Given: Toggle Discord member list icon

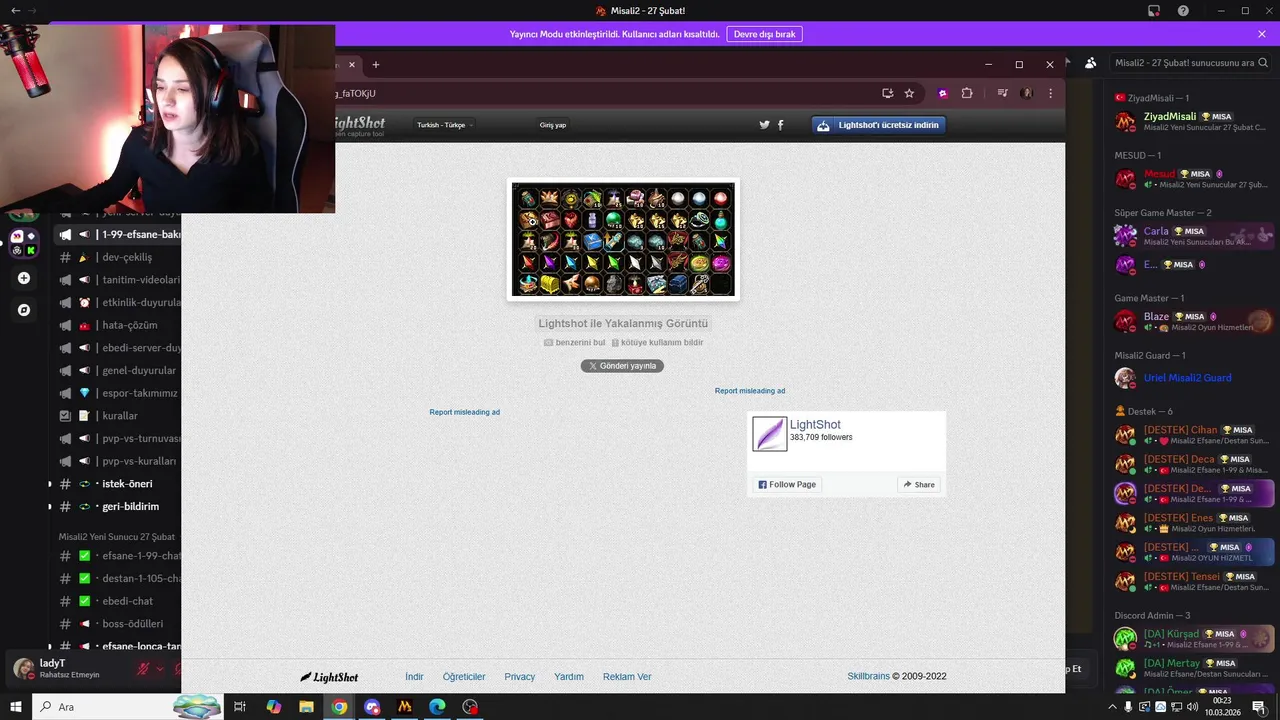Looking at the screenshot, I should pos(1091,63).
